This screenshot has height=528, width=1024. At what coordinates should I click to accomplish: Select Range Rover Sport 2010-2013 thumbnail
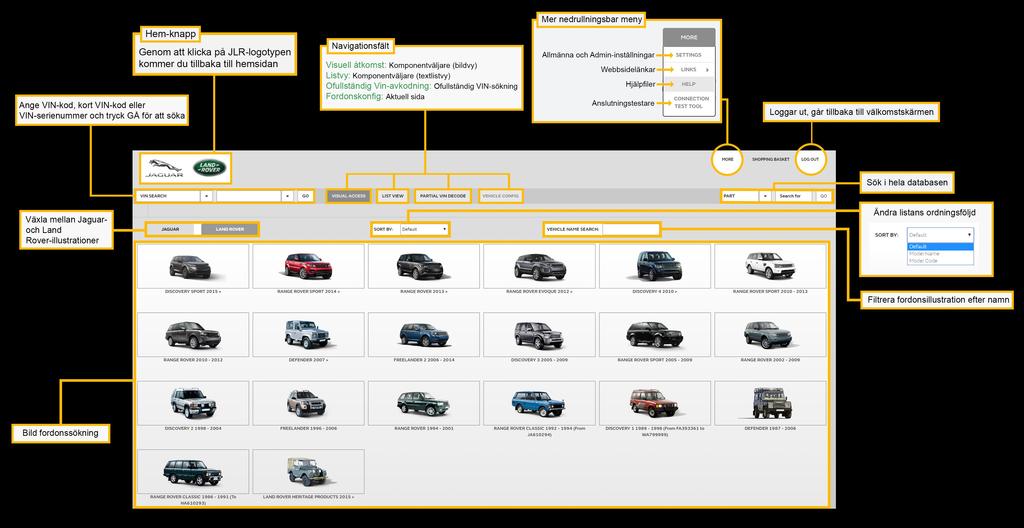coord(771,266)
